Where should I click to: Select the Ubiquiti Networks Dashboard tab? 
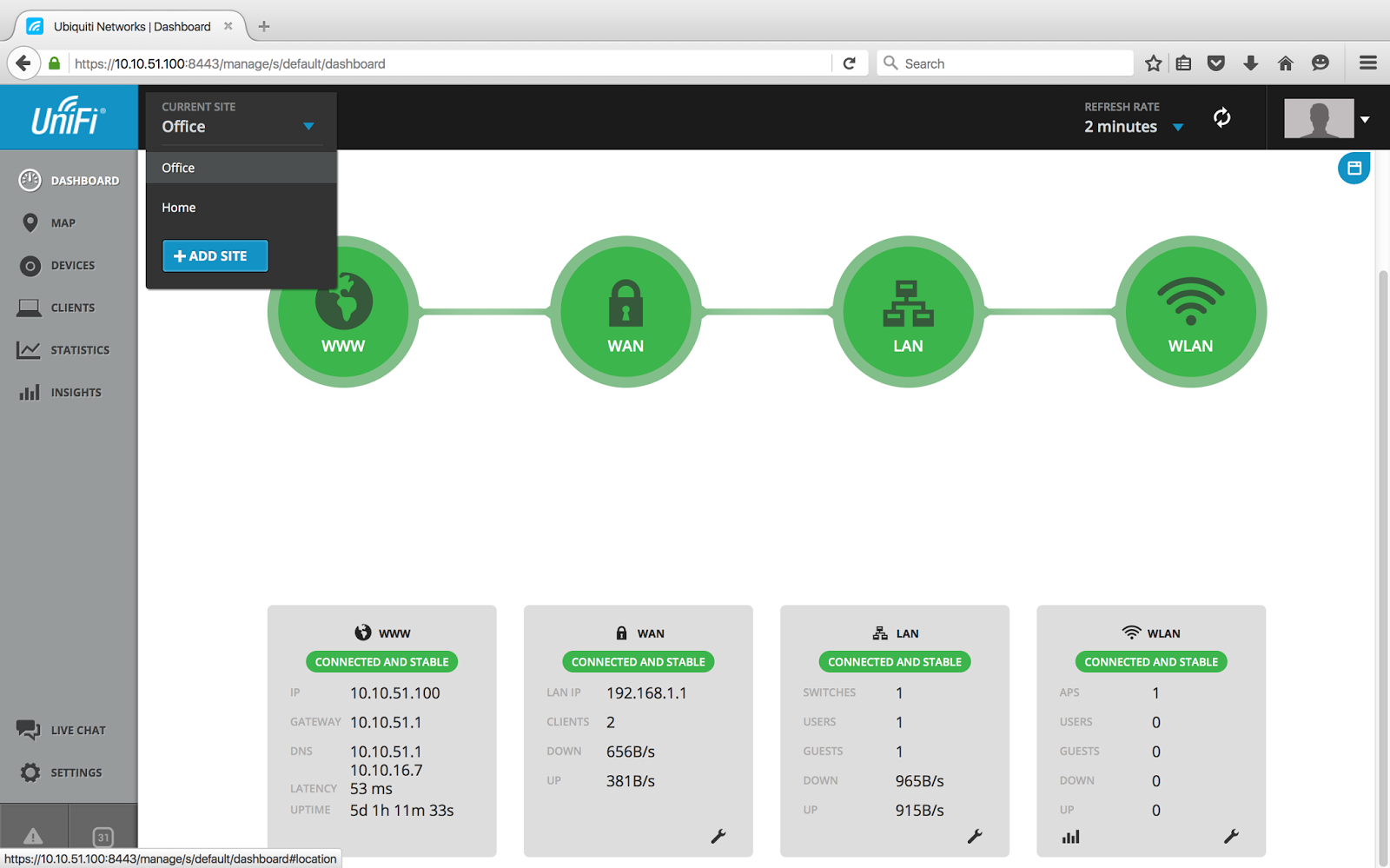coord(130,26)
